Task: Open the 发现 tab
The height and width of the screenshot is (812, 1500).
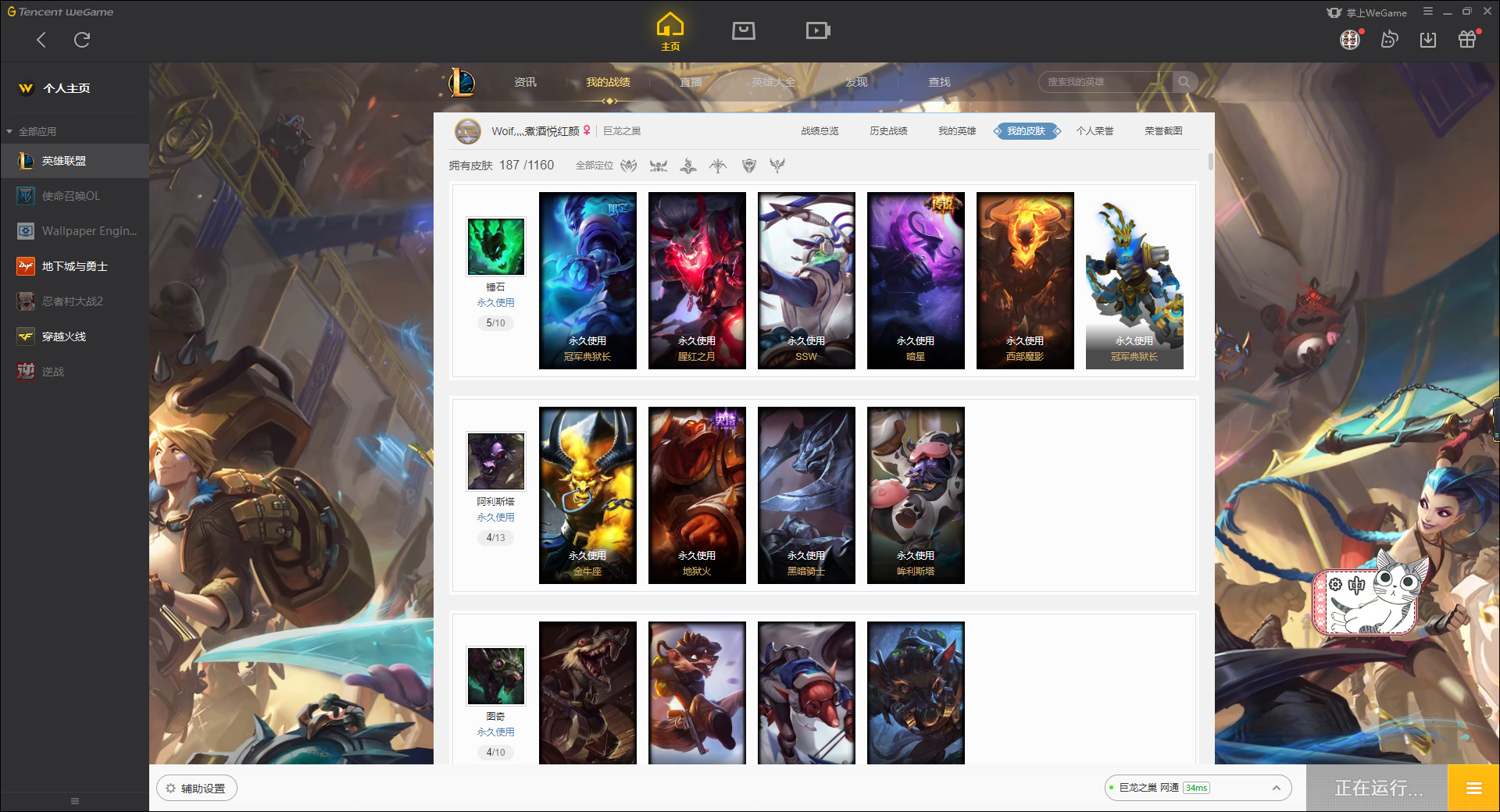Action: pos(856,82)
